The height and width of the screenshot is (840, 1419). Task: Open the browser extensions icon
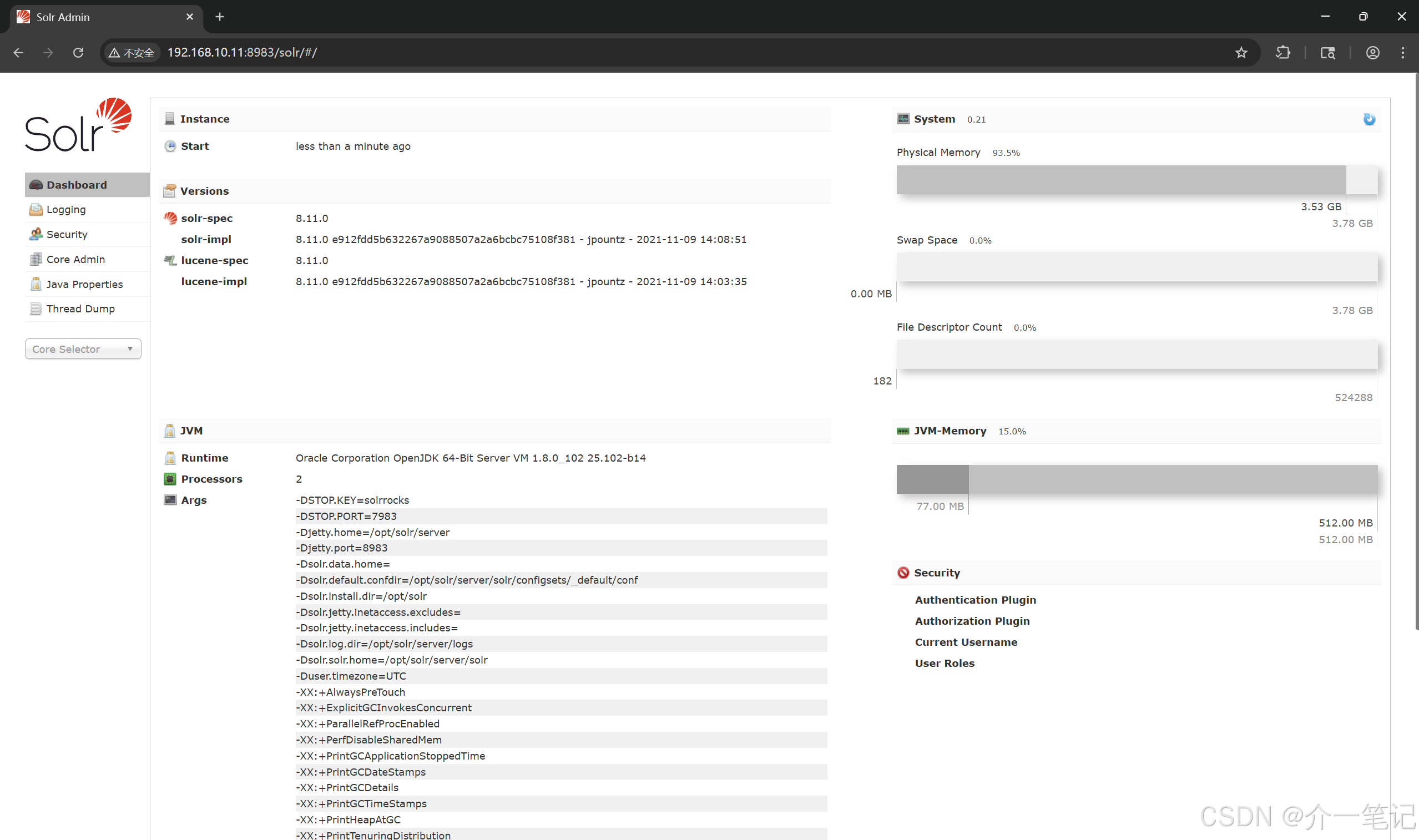point(1282,53)
